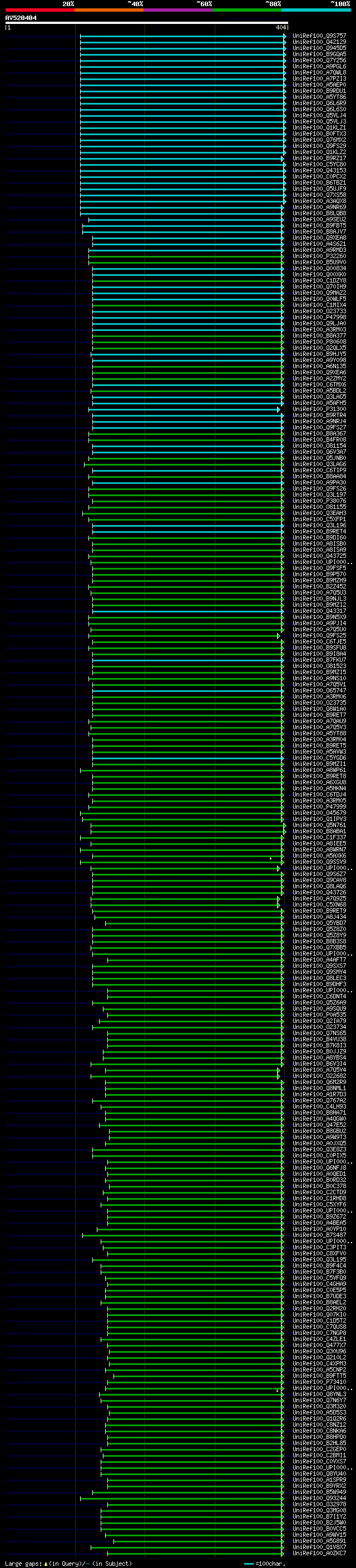Click the white query sequence ruler bar
The height and width of the screenshot is (1568, 356).
(x=146, y=22)
